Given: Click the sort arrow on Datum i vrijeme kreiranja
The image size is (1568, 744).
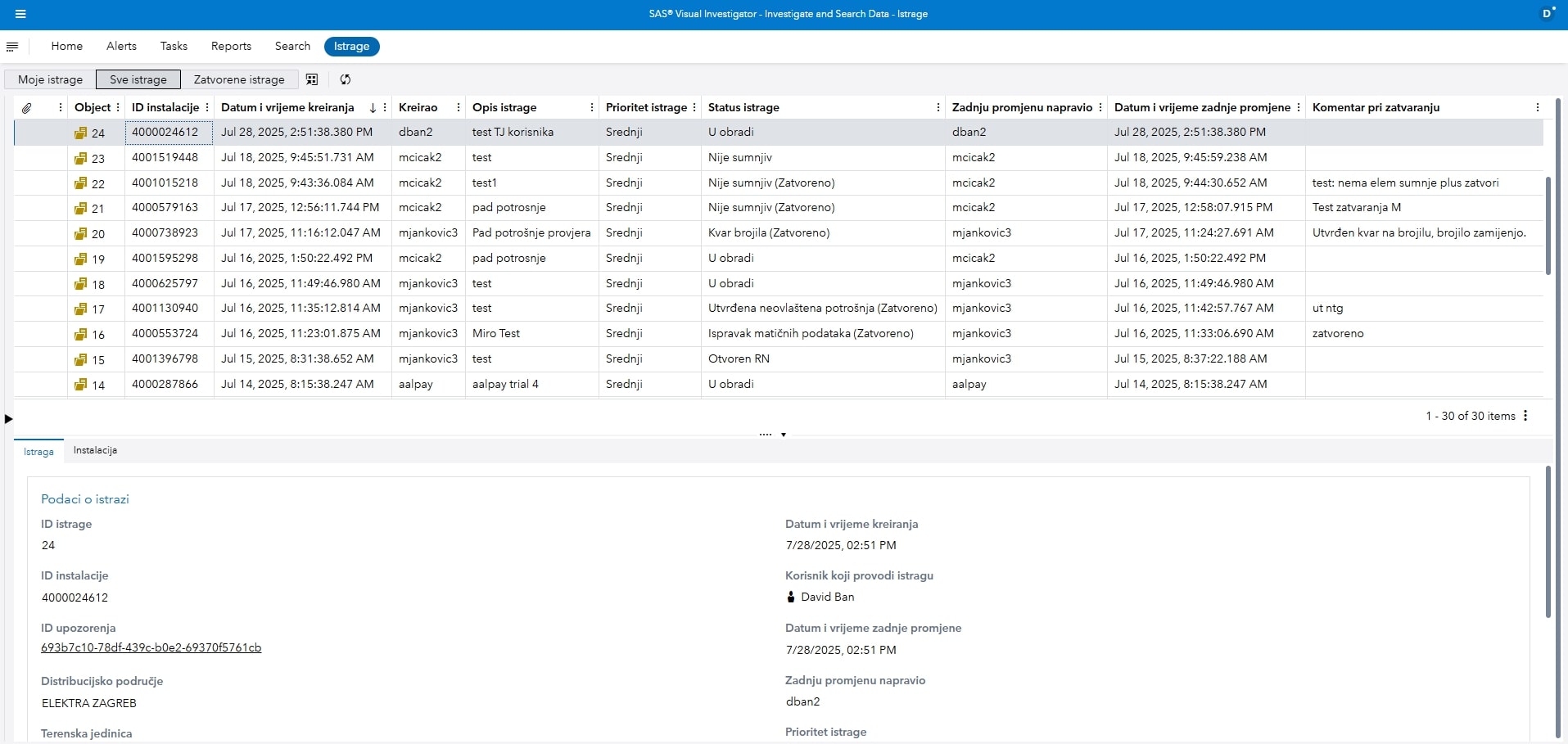Looking at the screenshot, I should pos(373,108).
